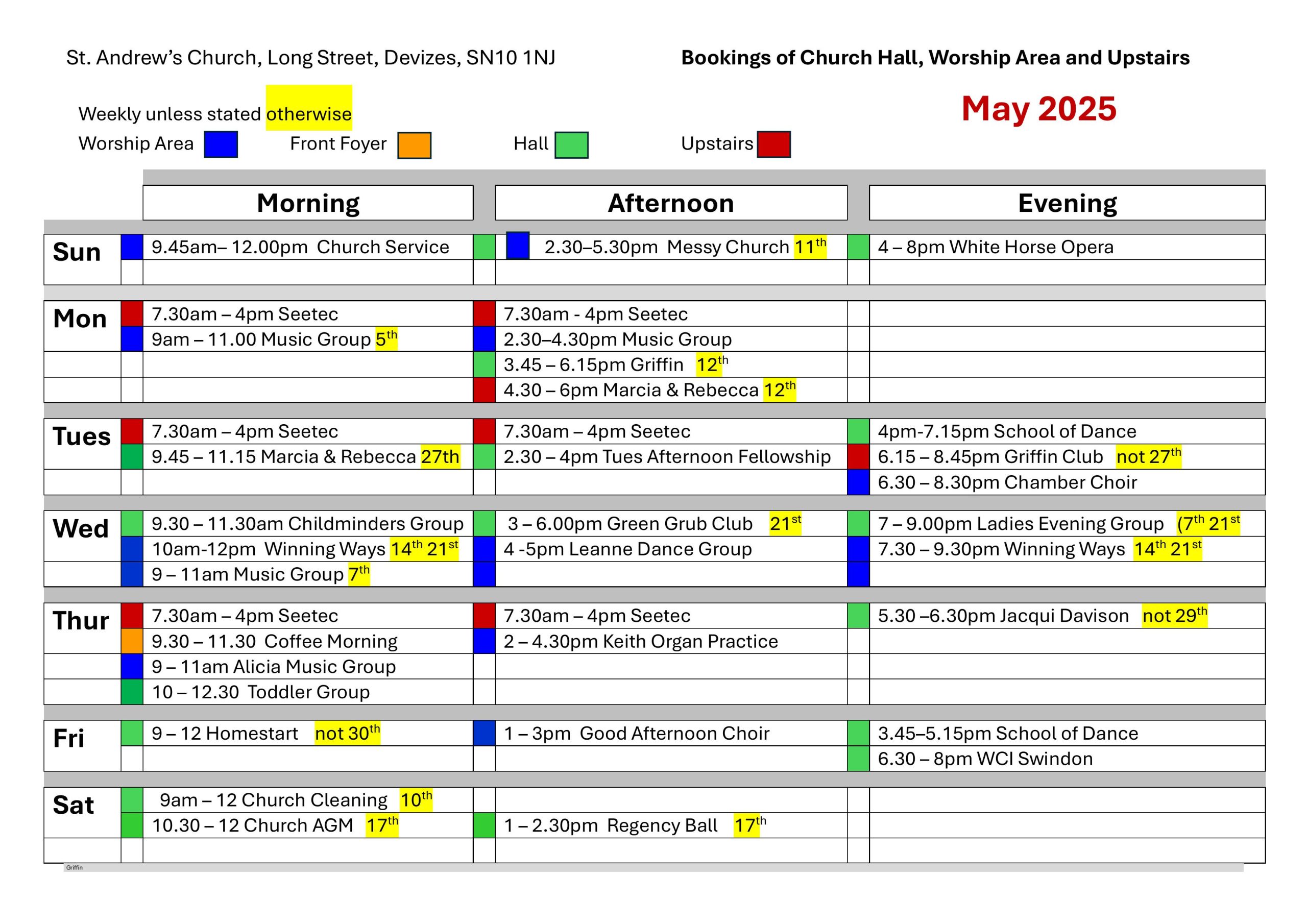Click the Sat day label
The height and width of the screenshot is (924, 1307).
coord(74,805)
